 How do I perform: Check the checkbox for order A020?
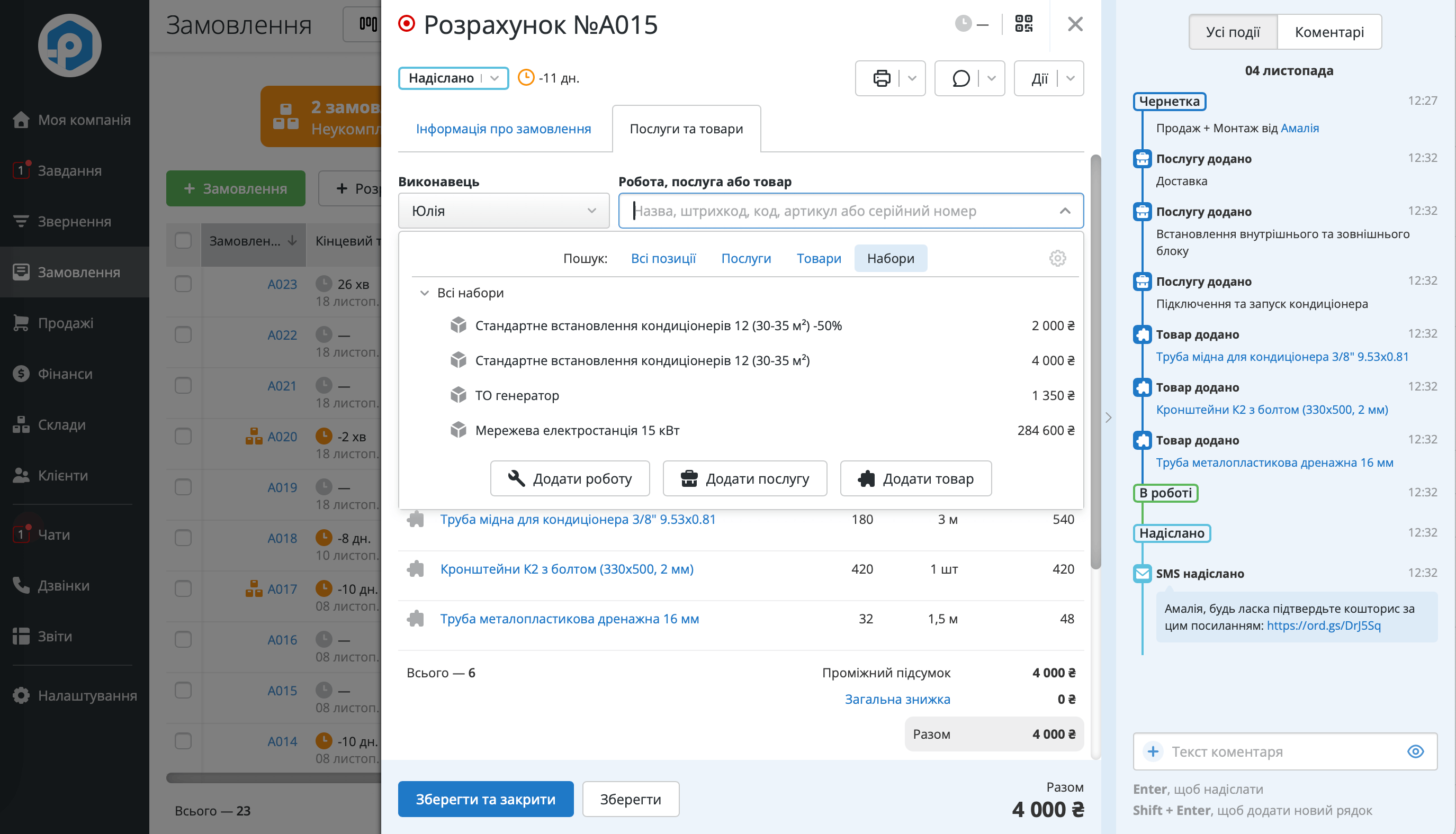click(183, 437)
